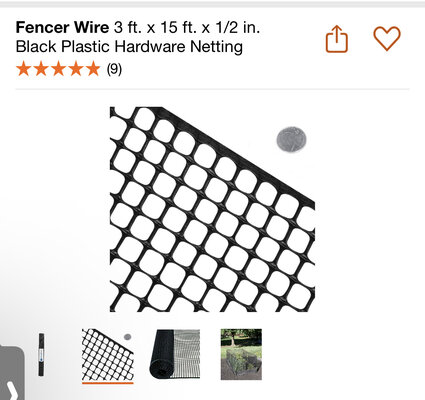Open the Fencer Wire brand link

tap(62, 28)
